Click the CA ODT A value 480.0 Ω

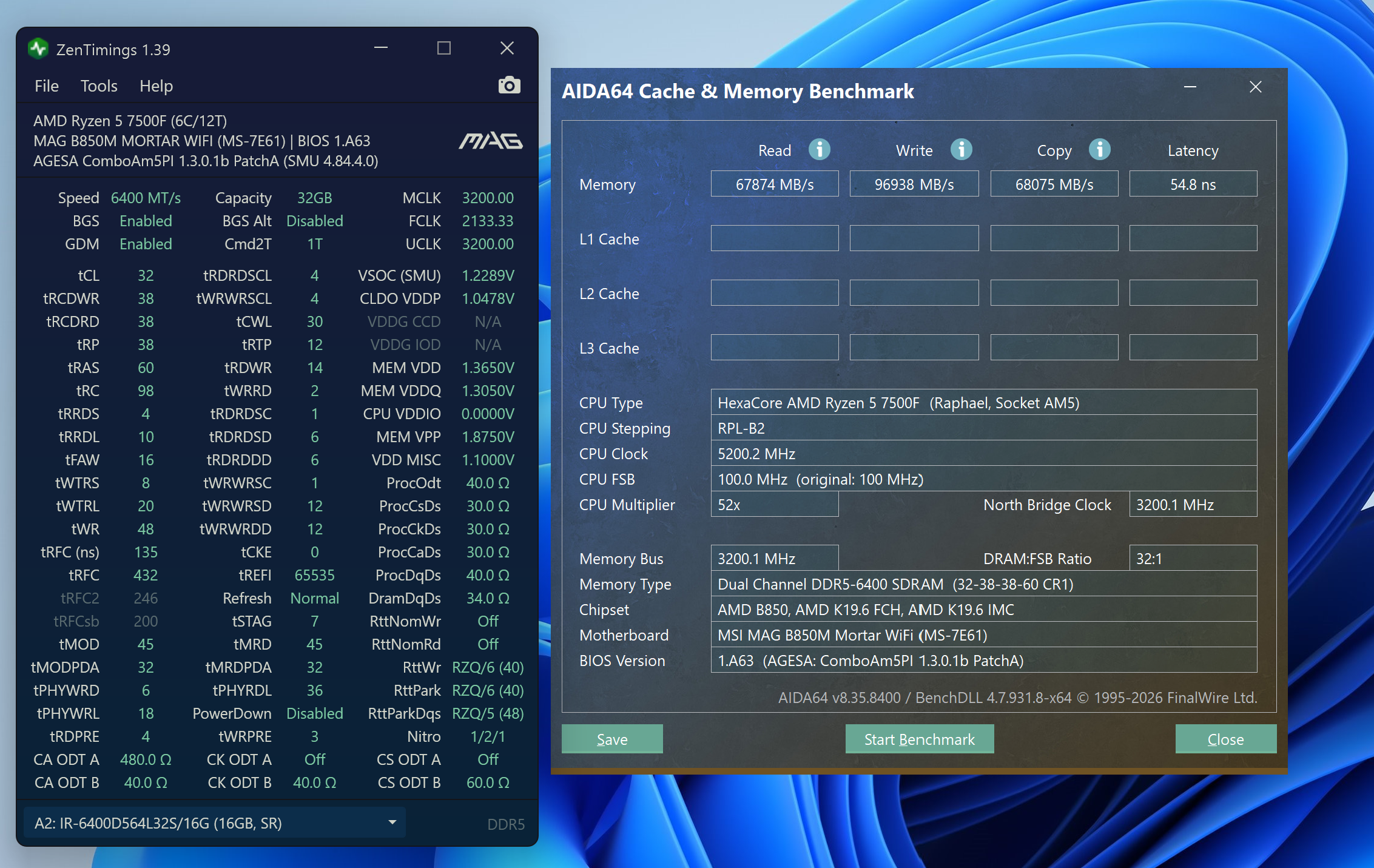pos(146,760)
